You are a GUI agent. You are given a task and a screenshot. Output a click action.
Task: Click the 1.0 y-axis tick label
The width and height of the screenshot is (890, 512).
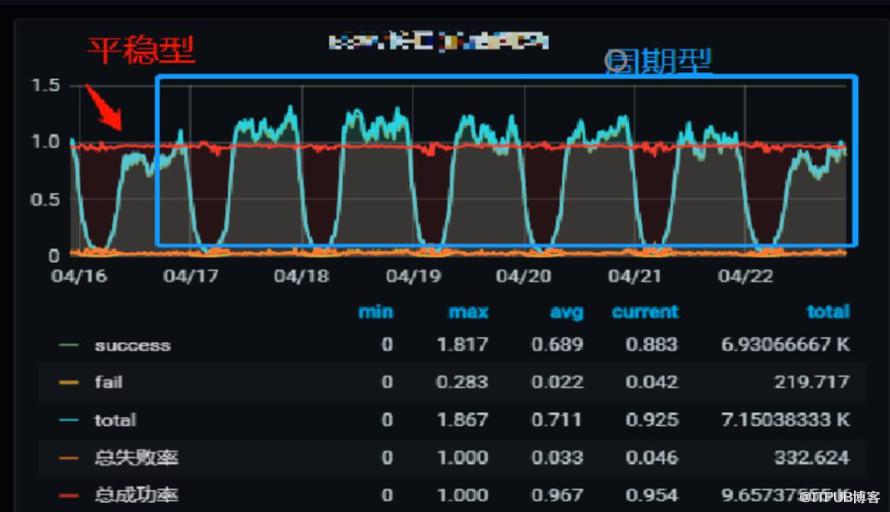(x=45, y=141)
